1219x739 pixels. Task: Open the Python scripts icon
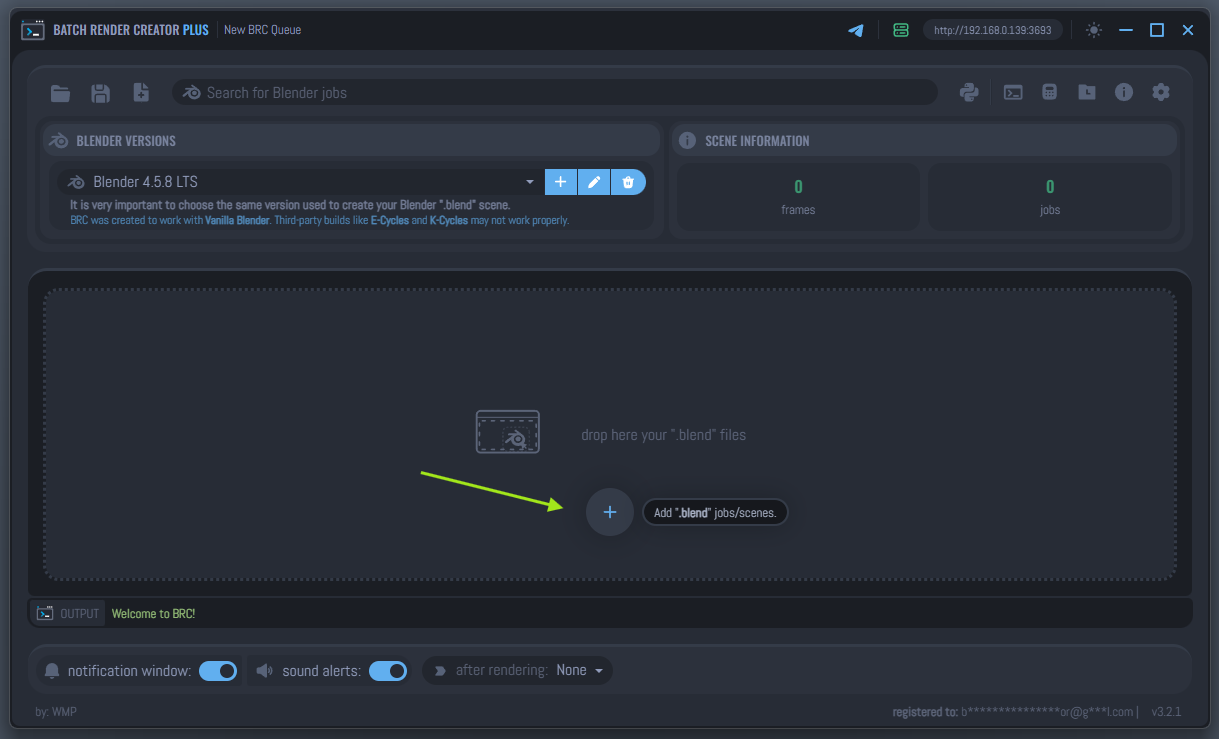click(968, 92)
